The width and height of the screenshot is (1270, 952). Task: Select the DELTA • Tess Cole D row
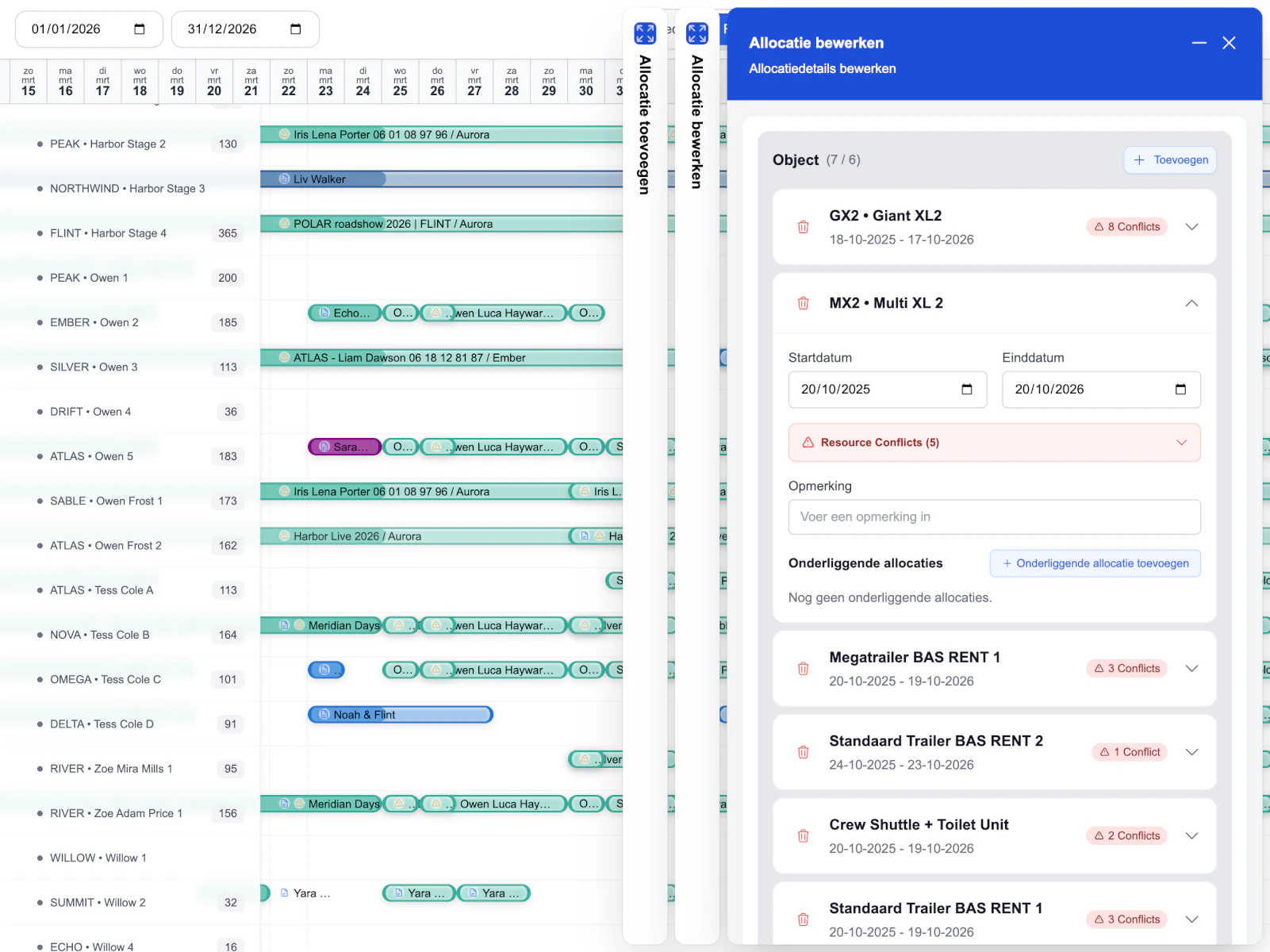click(130, 724)
